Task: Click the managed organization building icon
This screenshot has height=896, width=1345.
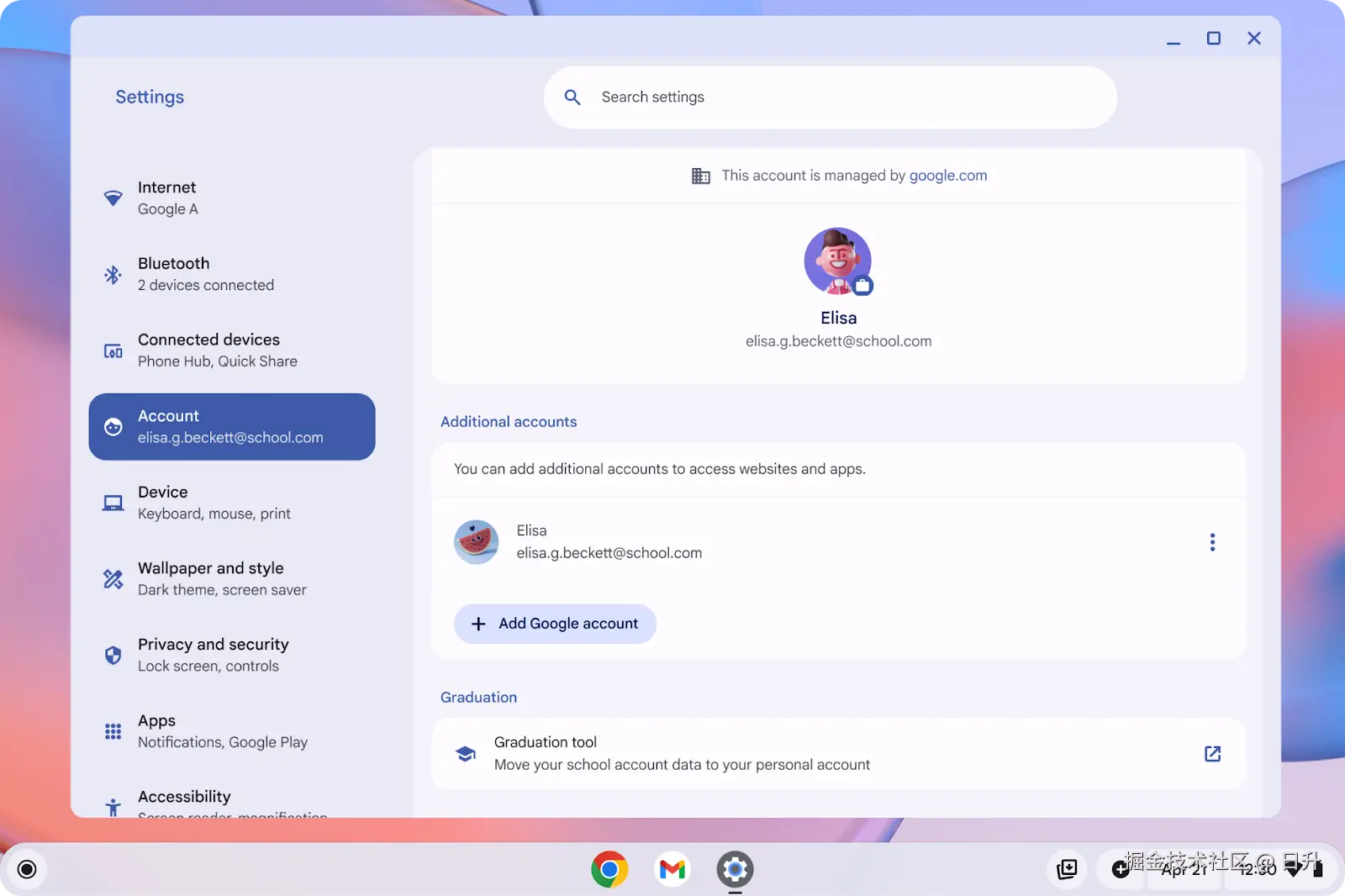Action: [700, 176]
